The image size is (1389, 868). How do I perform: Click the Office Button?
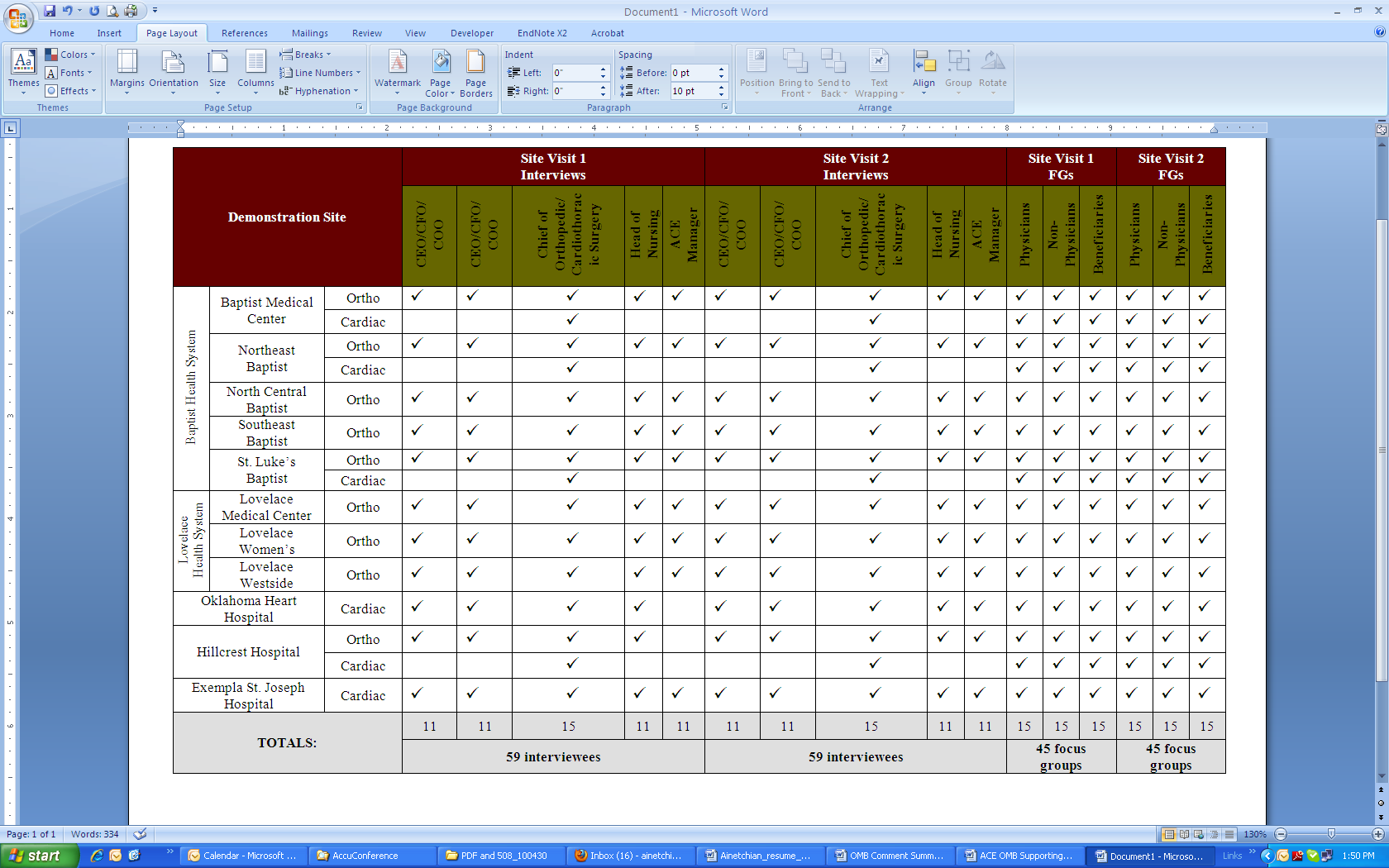(17, 17)
